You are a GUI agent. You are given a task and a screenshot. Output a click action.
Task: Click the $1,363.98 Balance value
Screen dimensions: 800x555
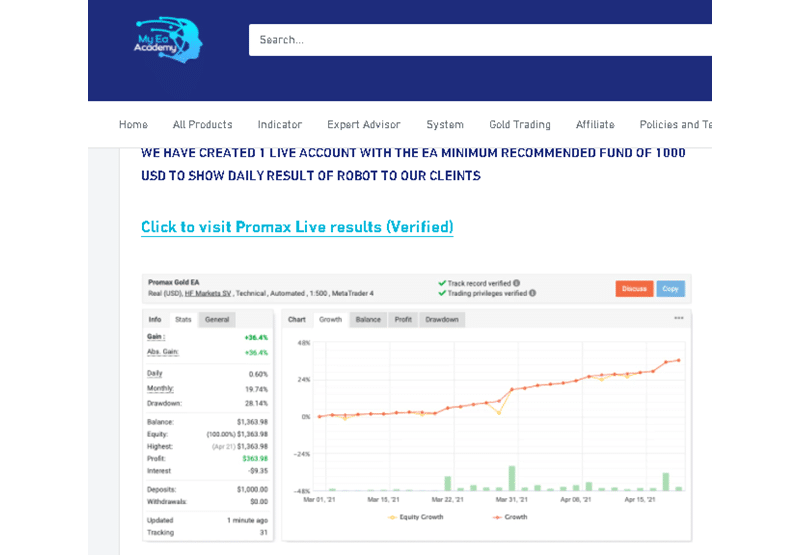pyautogui.click(x=252, y=422)
